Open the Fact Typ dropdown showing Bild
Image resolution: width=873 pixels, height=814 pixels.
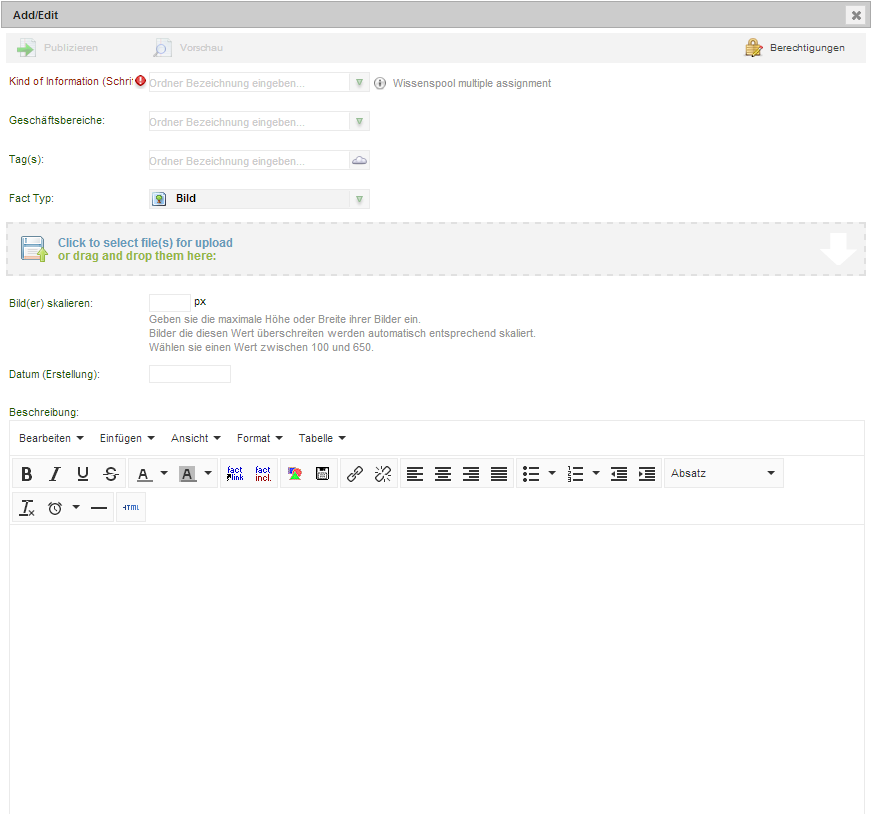(359, 198)
